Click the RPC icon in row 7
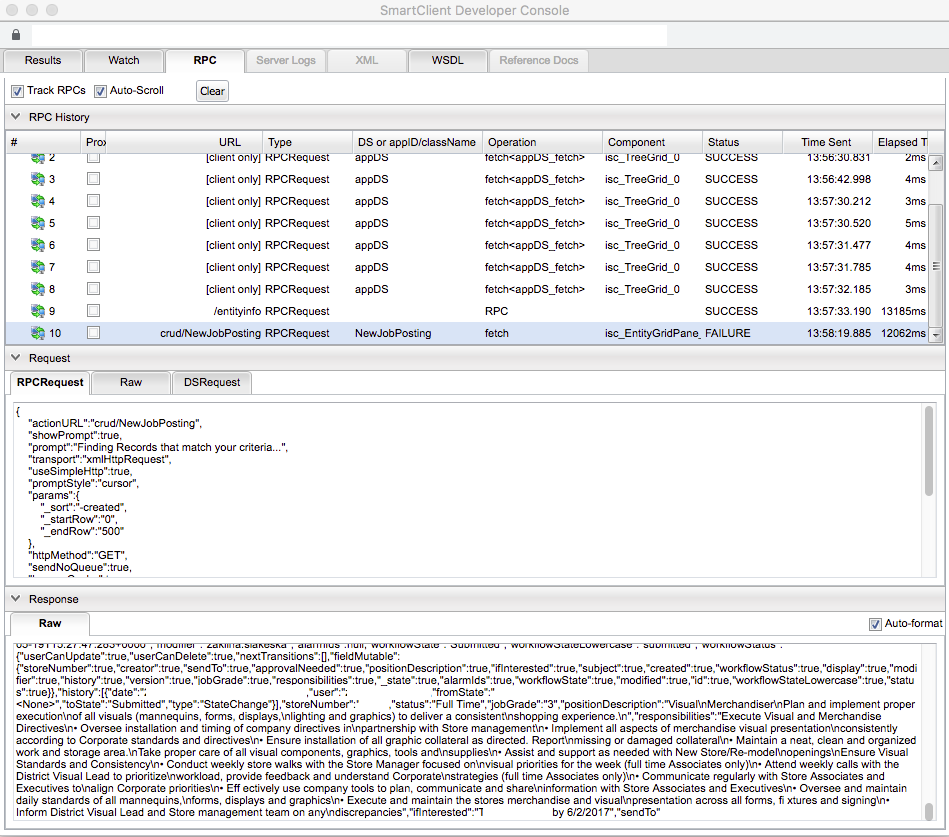 (x=38, y=267)
